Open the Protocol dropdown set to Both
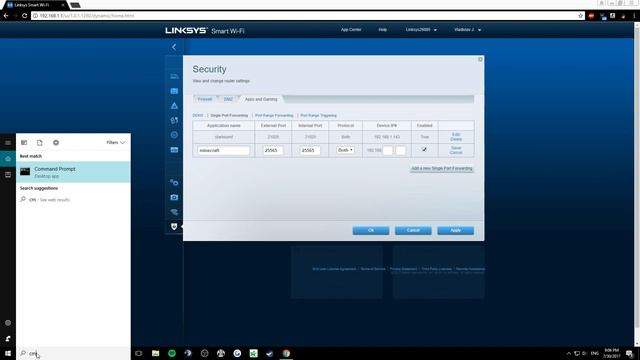The image size is (640, 360). pyautogui.click(x=345, y=150)
